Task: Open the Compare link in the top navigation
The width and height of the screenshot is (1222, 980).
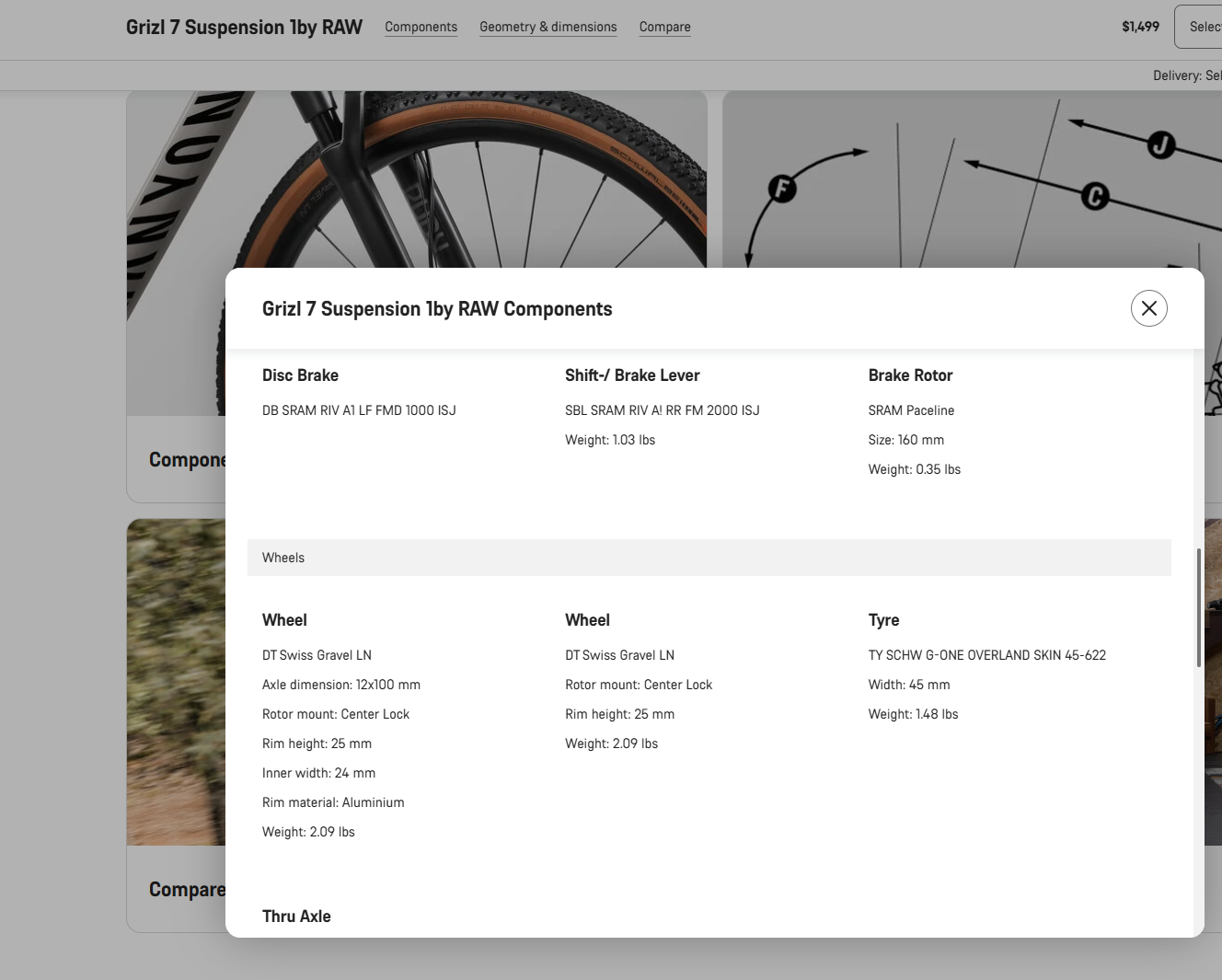Action: pyautogui.click(x=664, y=27)
